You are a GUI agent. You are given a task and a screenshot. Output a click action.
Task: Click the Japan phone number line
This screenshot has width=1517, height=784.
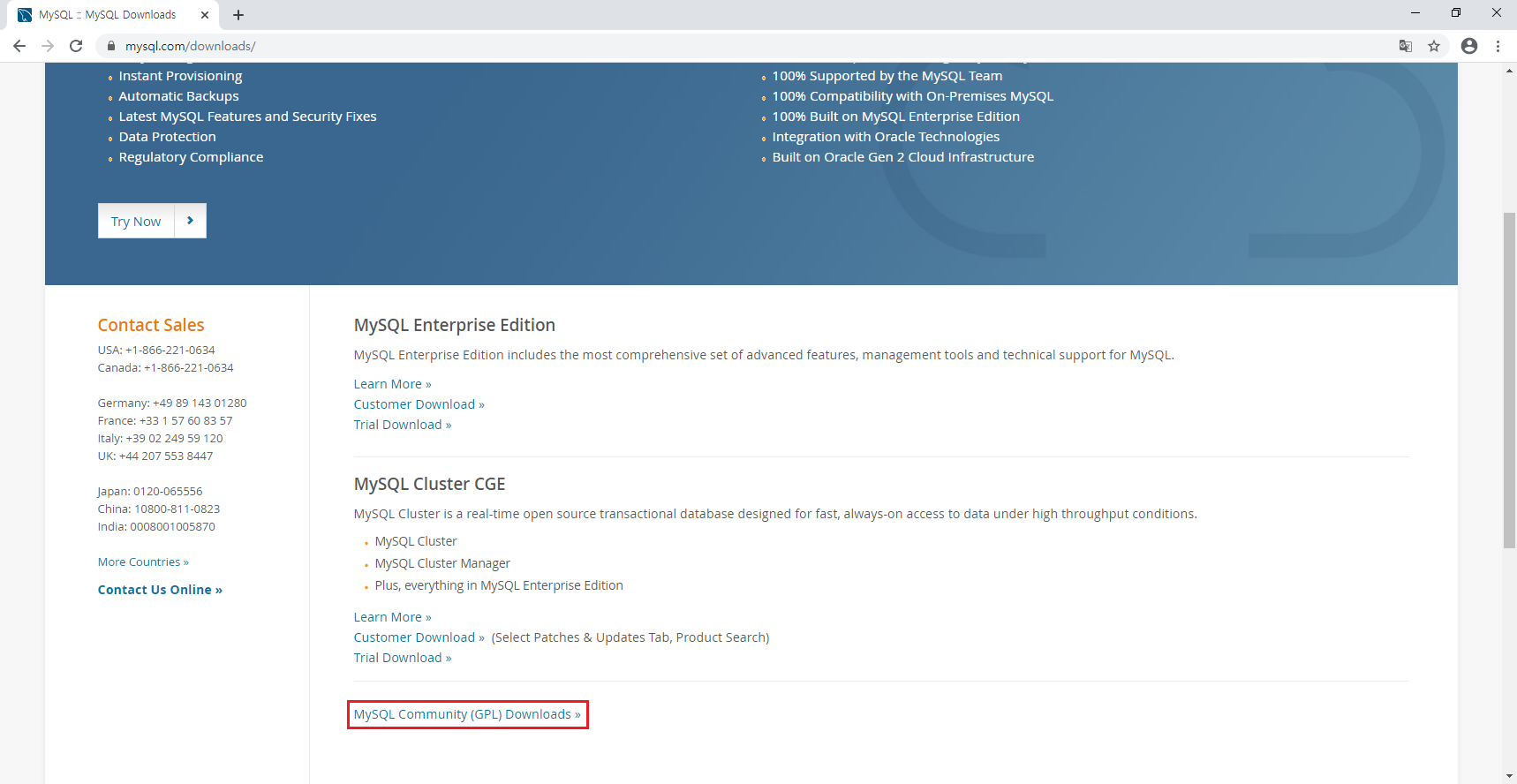150,492
